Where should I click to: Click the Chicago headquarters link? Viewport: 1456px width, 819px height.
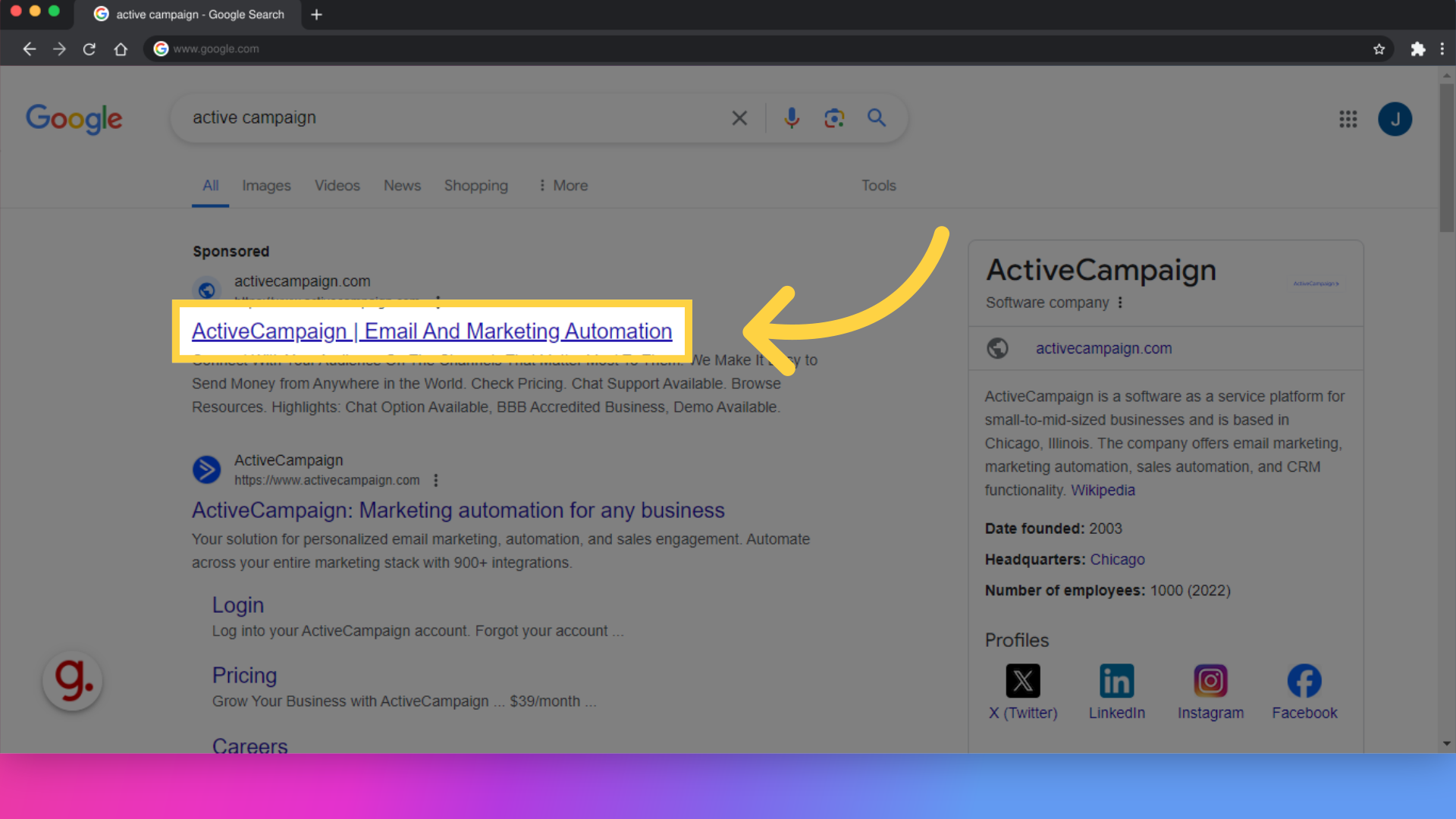tap(1117, 560)
